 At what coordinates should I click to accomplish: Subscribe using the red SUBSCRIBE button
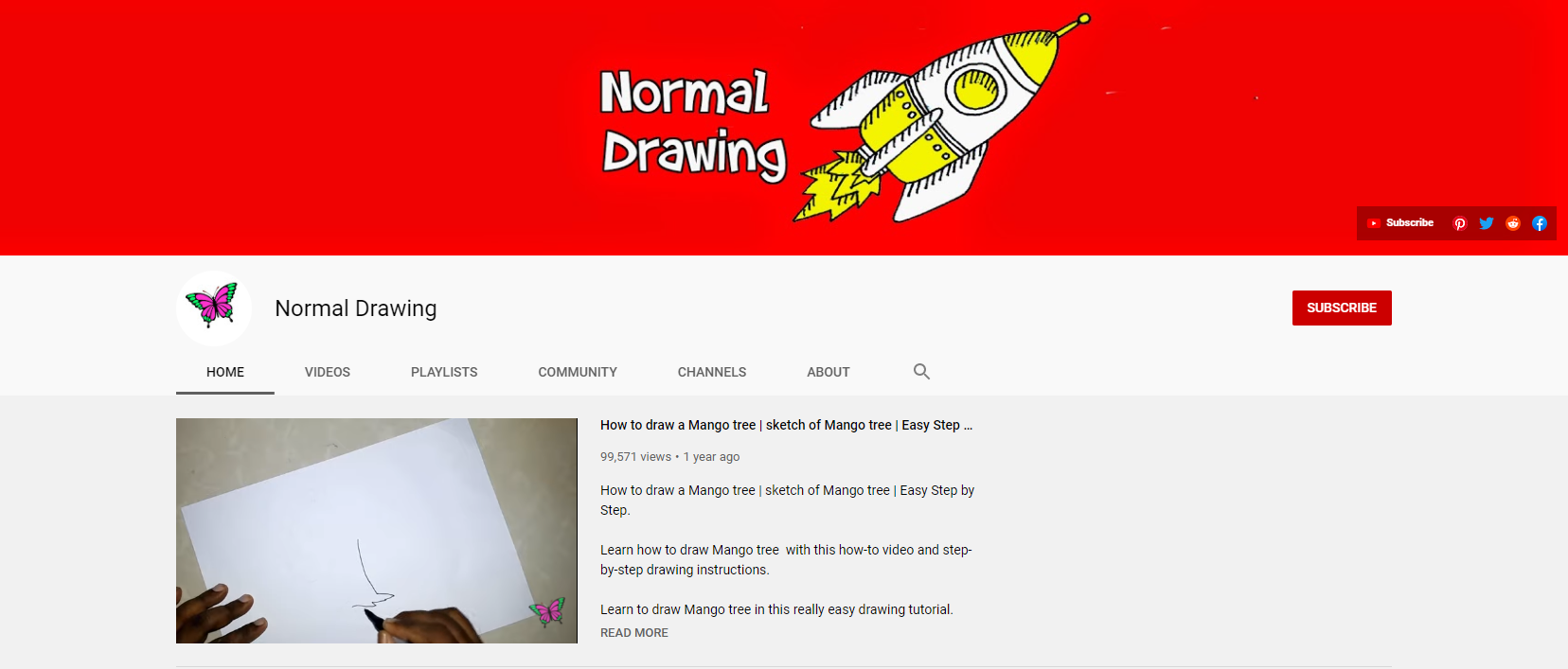(x=1342, y=308)
